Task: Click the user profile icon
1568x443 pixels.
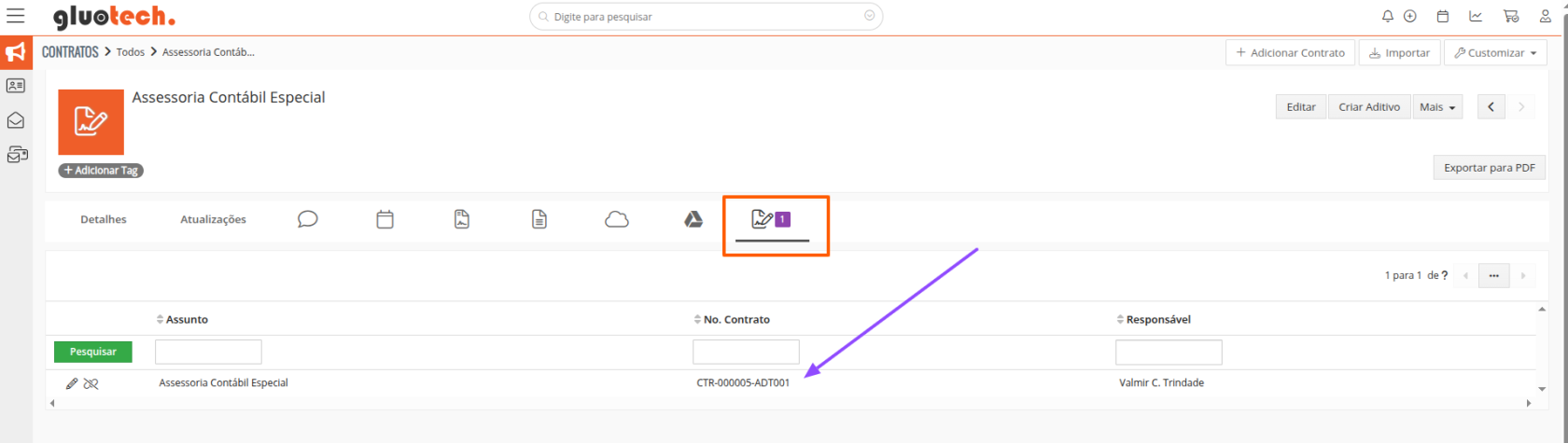Action: tap(1546, 16)
